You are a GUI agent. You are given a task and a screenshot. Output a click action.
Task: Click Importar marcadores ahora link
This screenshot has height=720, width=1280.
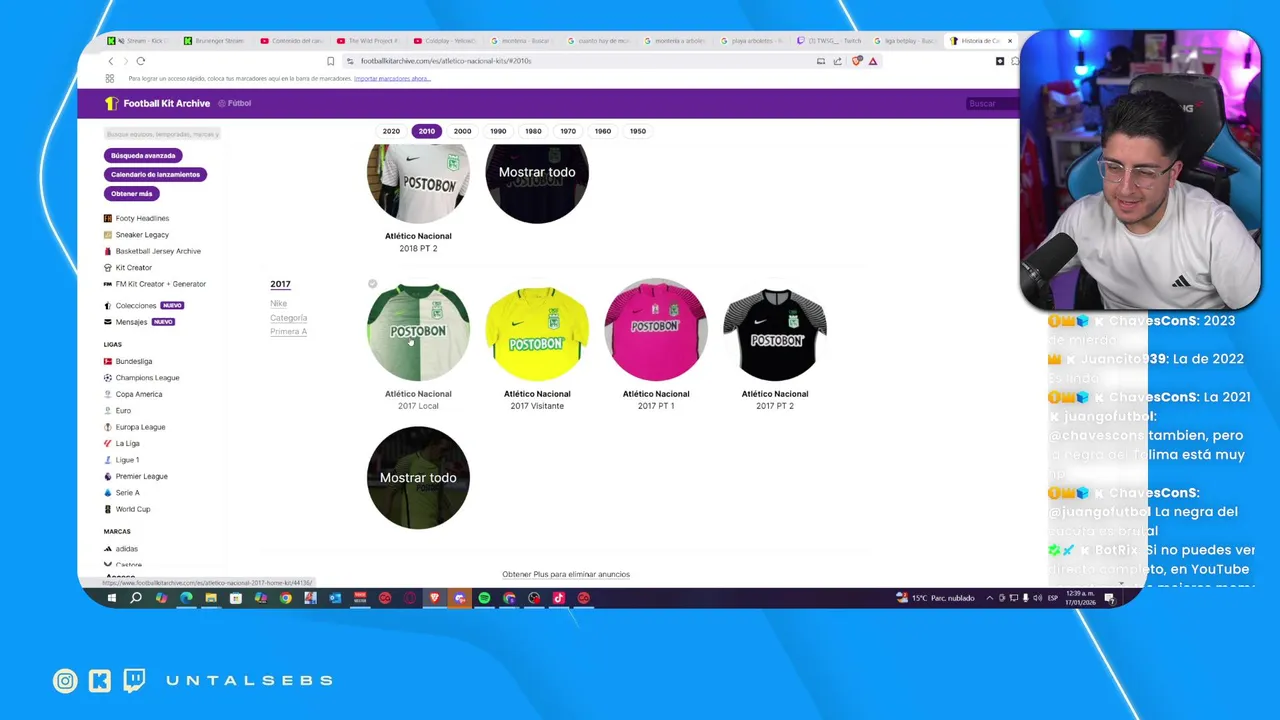pos(392,78)
